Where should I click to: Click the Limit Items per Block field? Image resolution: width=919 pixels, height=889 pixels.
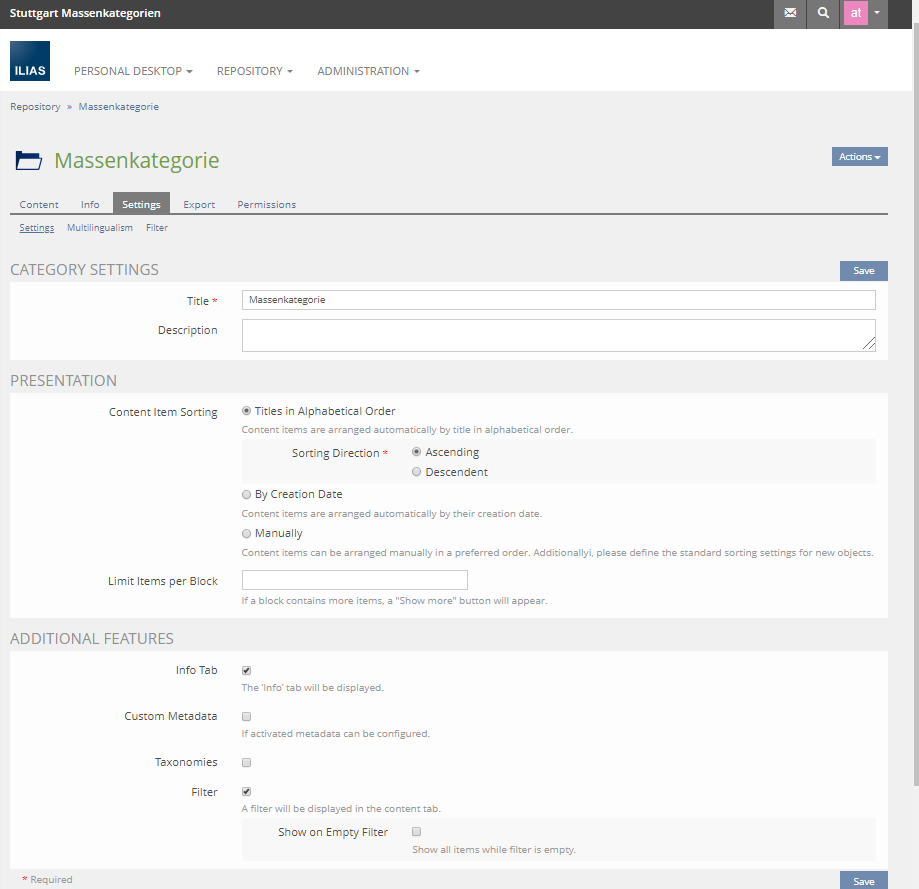click(355, 580)
